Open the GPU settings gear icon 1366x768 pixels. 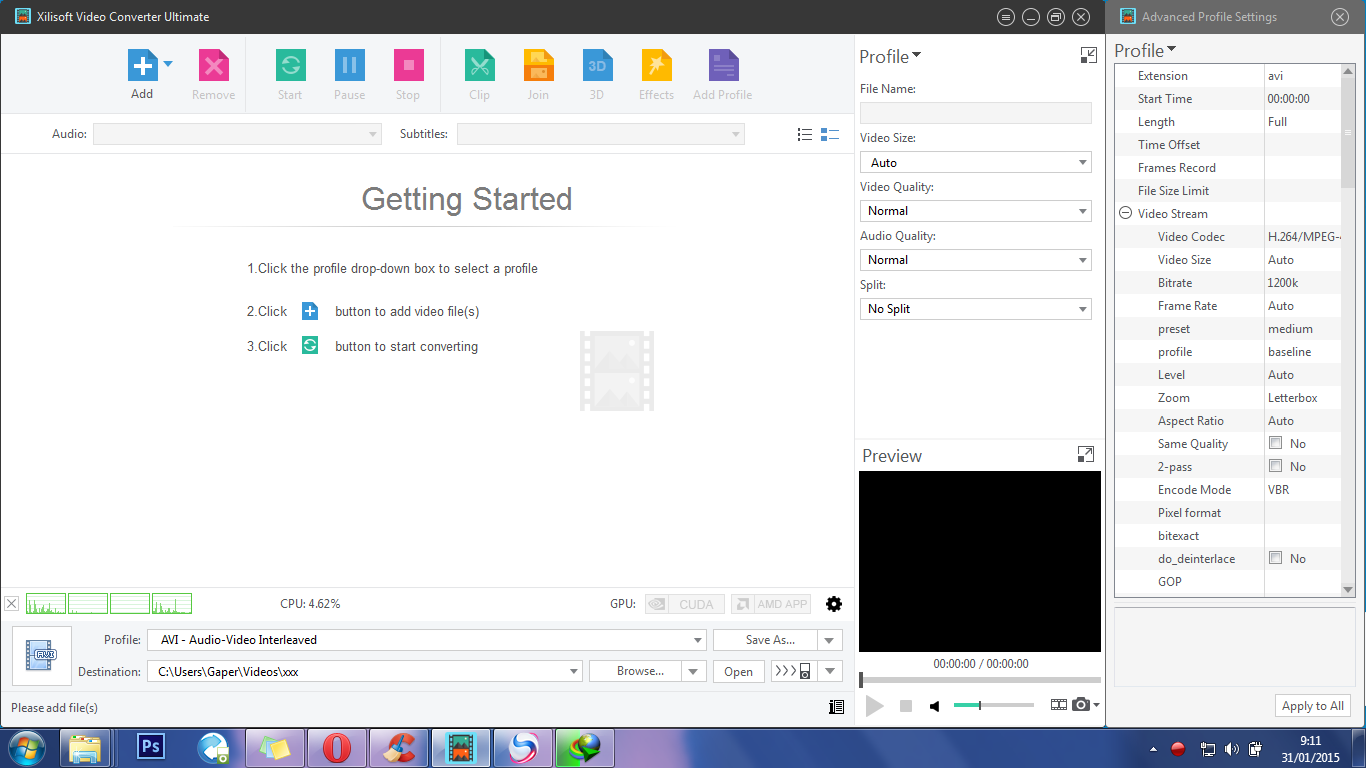click(833, 603)
